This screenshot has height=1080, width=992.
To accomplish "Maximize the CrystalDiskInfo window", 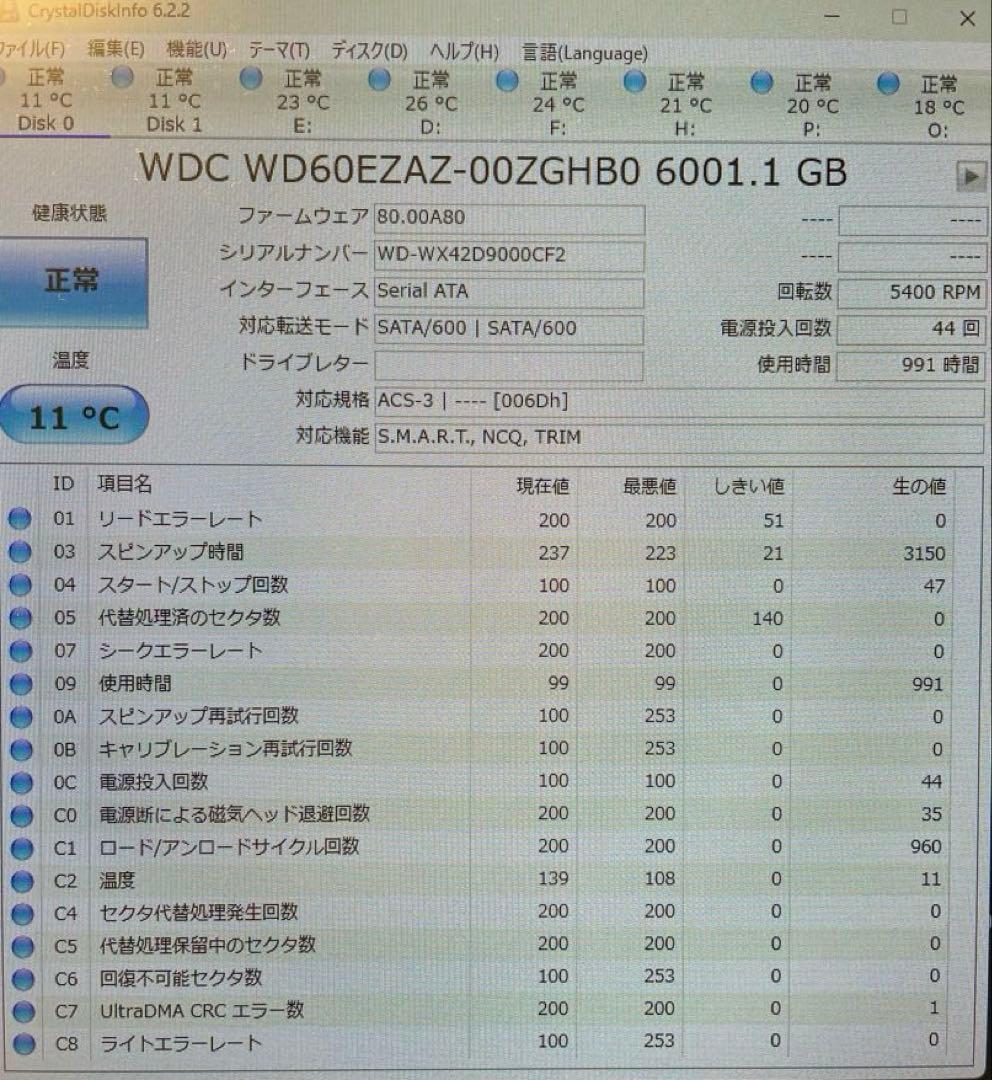I will [x=899, y=17].
